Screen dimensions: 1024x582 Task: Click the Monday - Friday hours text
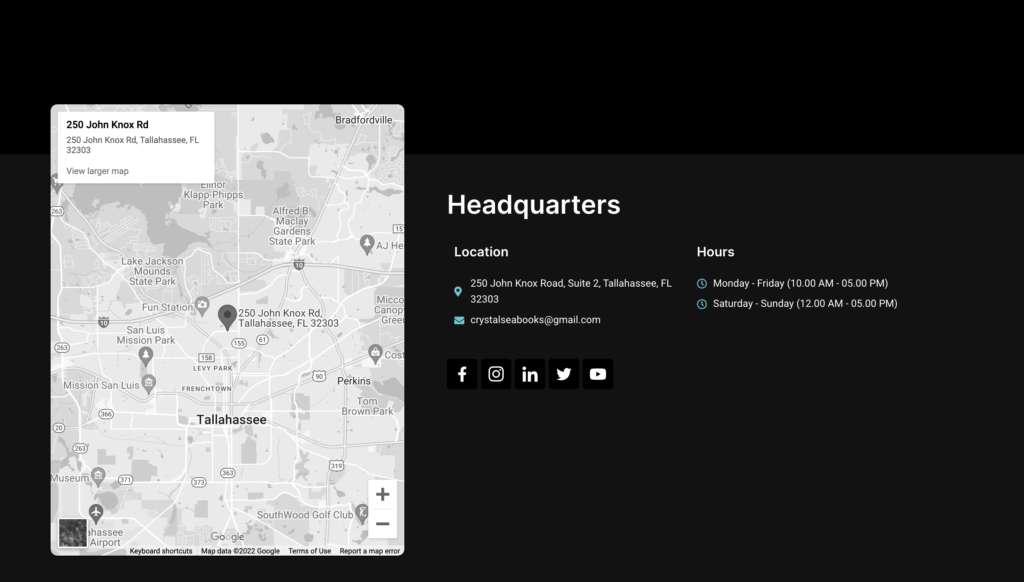click(800, 283)
